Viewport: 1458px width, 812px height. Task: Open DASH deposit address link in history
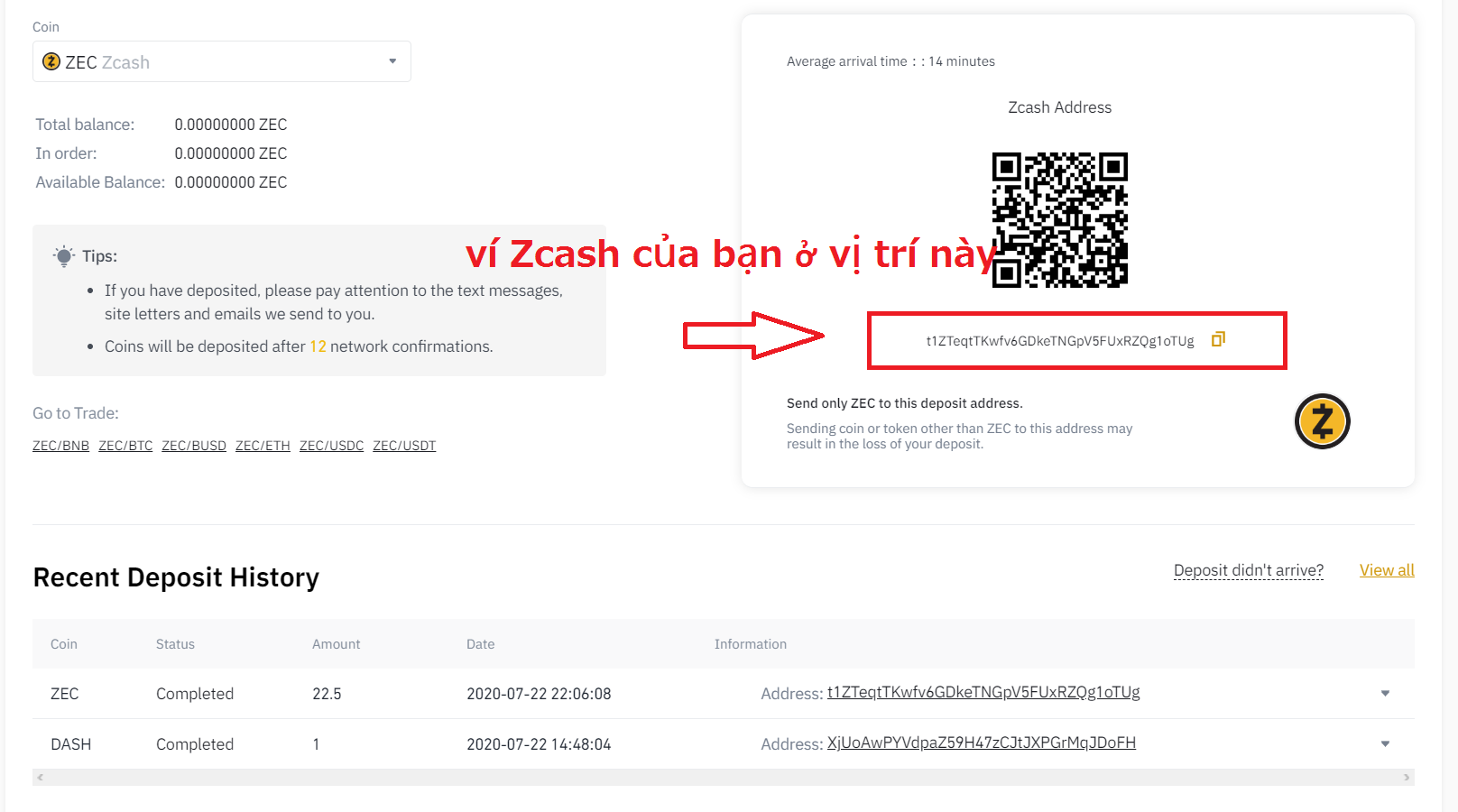coord(982,743)
